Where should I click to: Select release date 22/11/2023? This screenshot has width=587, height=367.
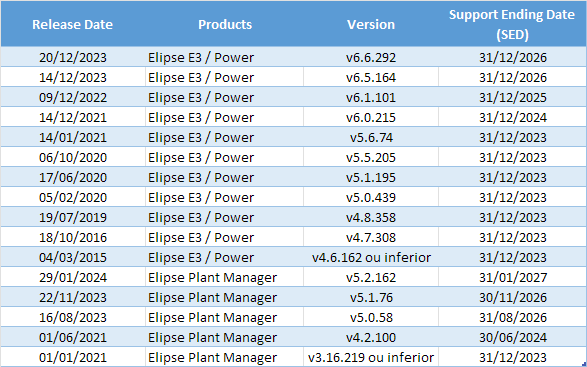[73, 297]
